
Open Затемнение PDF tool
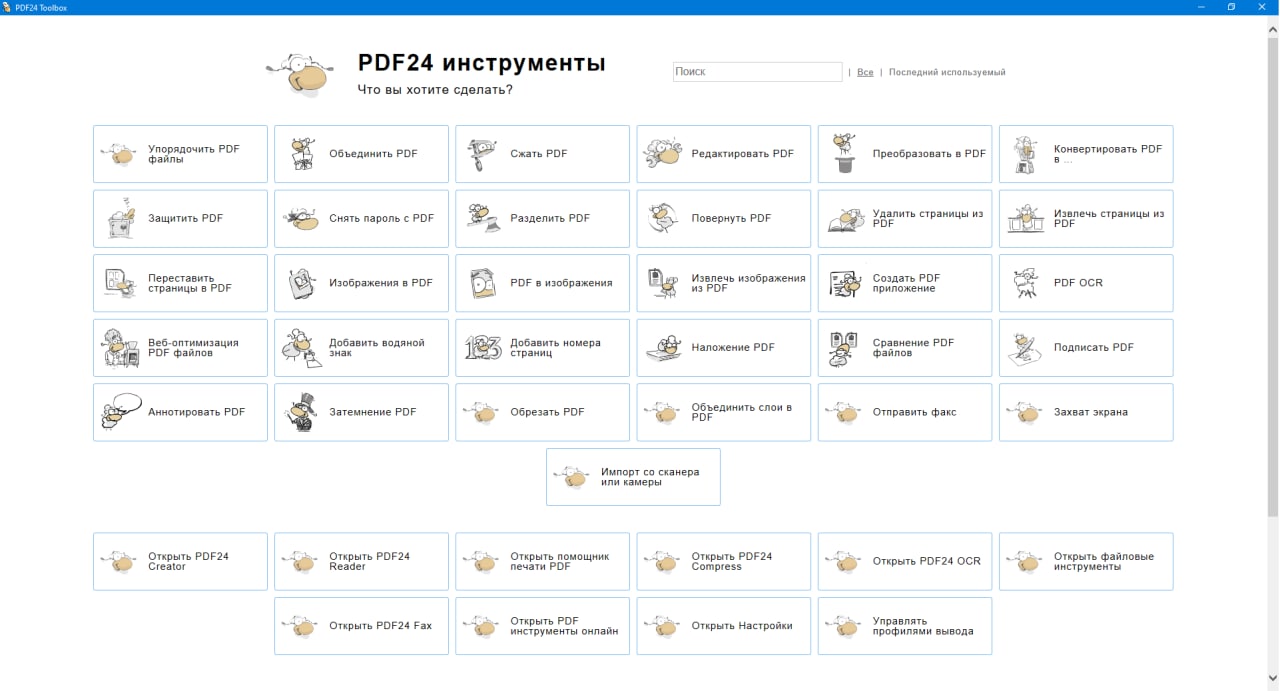point(361,412)
